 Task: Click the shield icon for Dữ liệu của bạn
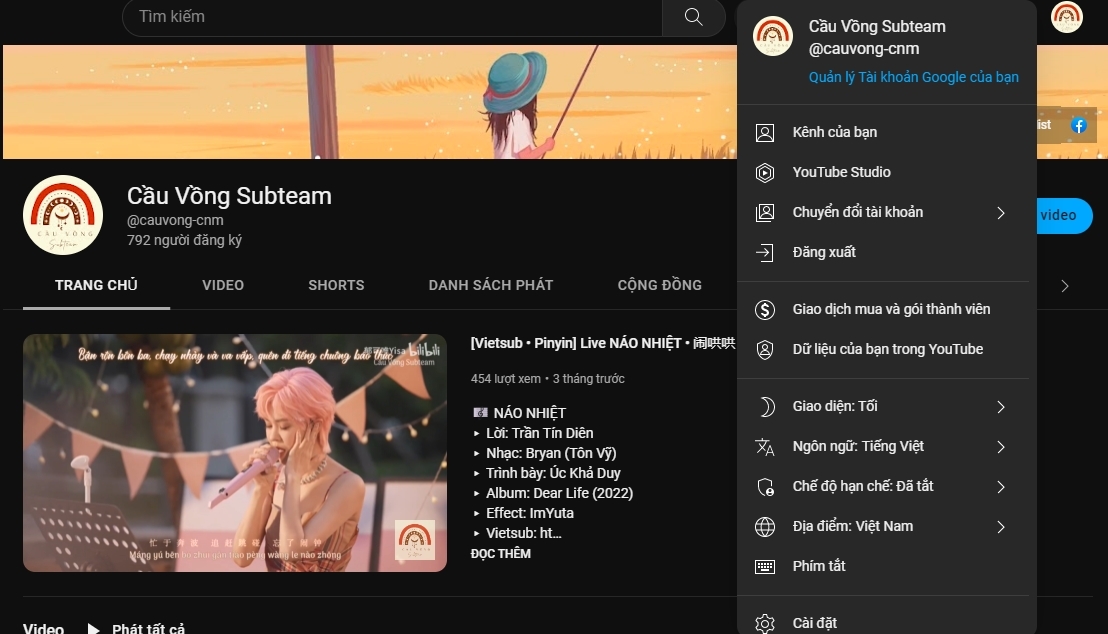point(765,350)
